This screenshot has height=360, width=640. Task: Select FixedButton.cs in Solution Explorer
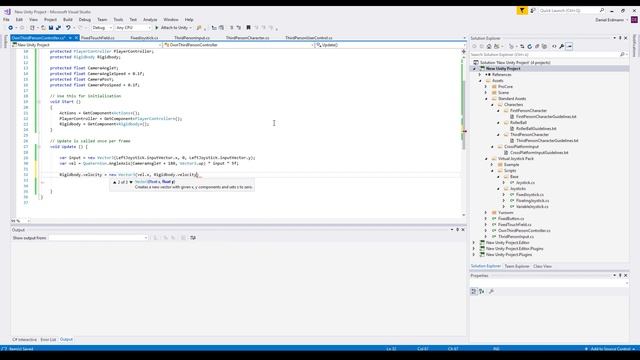511,219
